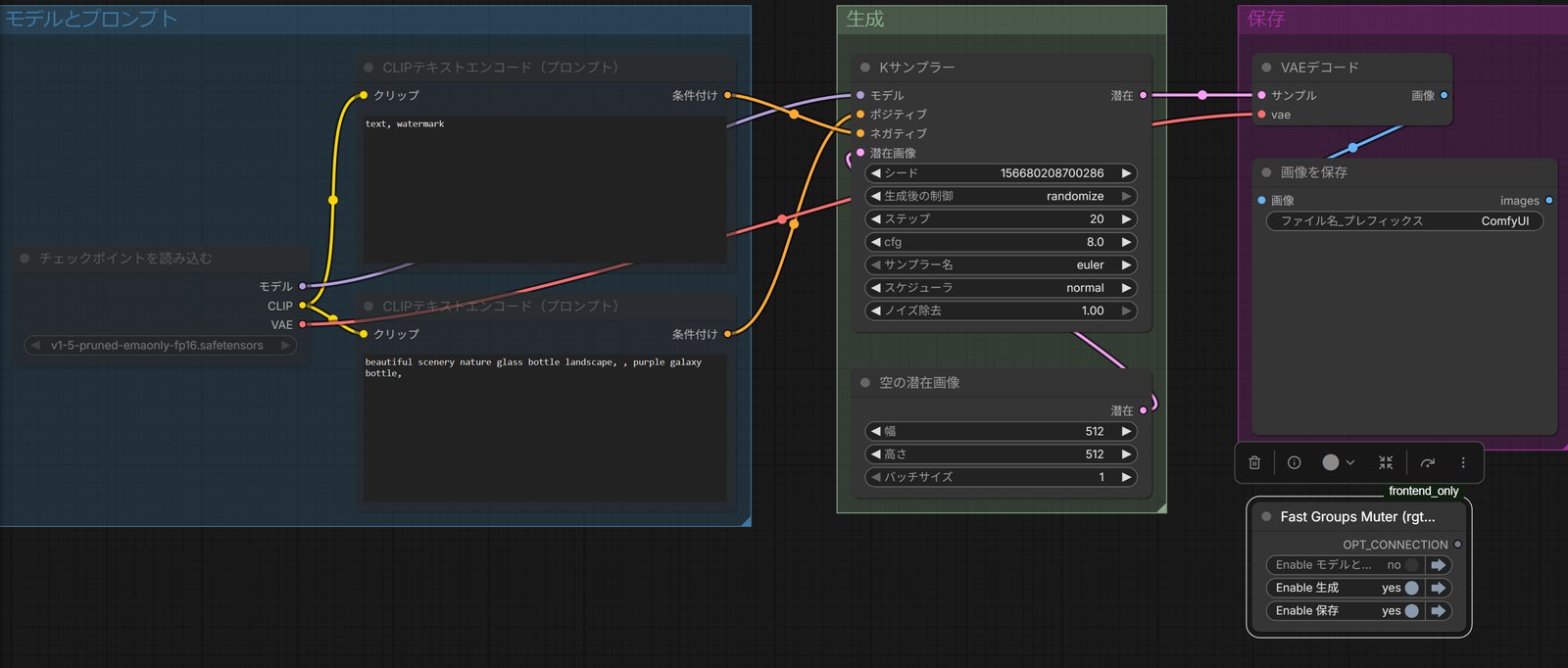Open the node color circle dropdown in toolbar
The height and width of the screenshot is (668, 1568).
tap(1339, 462)
